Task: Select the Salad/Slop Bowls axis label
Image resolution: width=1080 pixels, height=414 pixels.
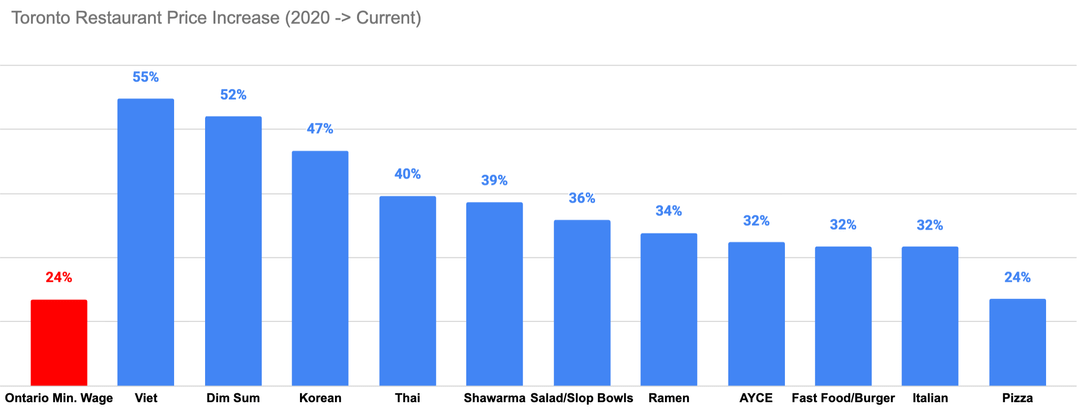Action: [x=582, y=398]
